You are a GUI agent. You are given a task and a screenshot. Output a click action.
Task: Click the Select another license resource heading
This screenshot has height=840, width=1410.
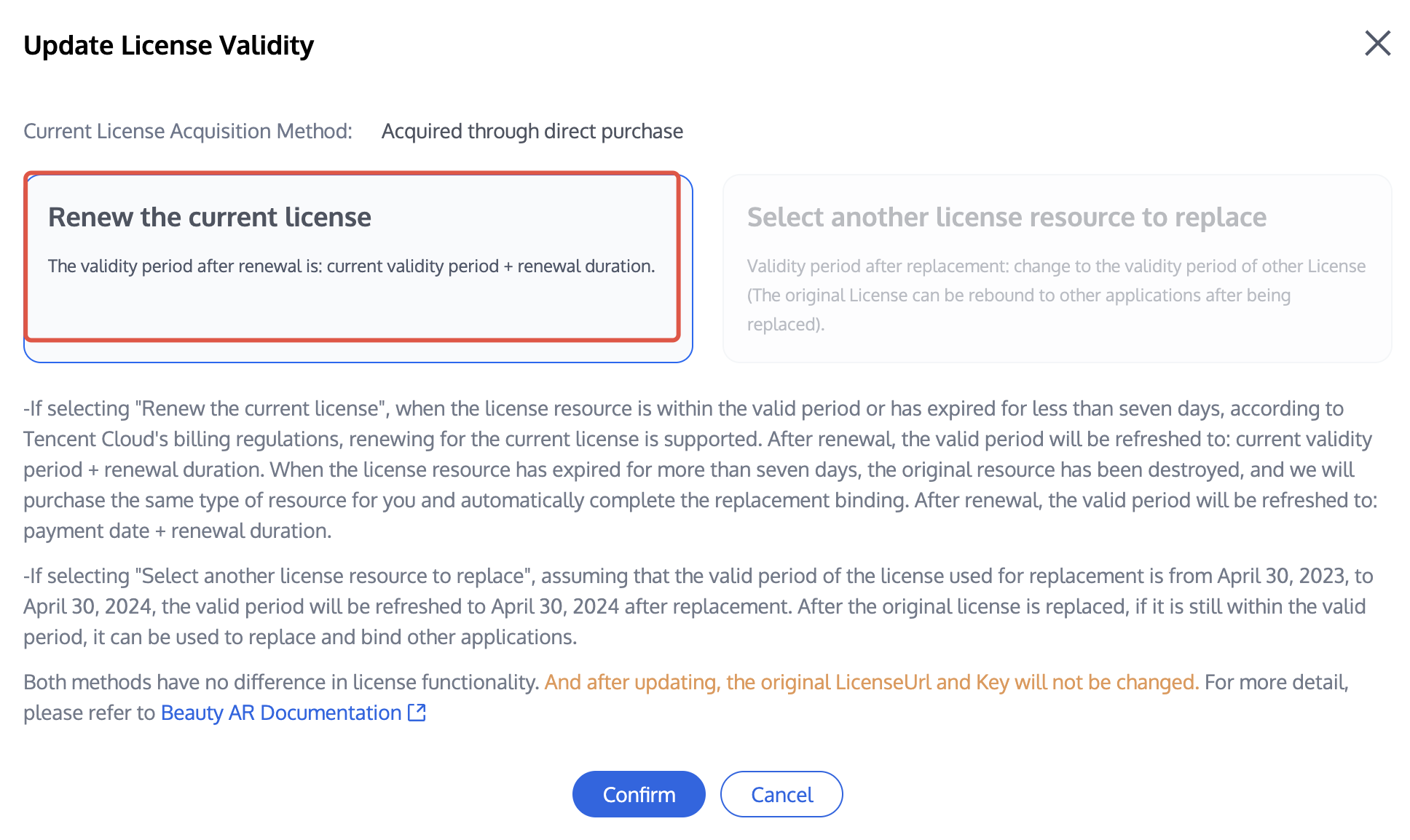[x=1007, y=217]
